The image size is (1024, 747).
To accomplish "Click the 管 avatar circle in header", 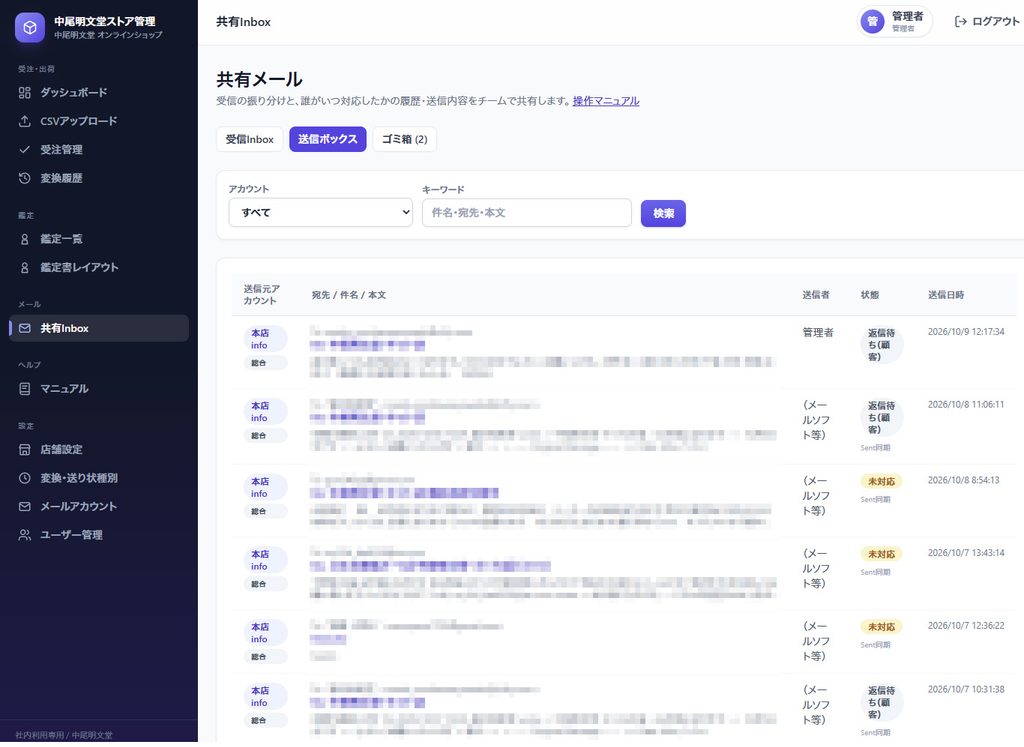I will pyautogui.click(x=872, y=22).
